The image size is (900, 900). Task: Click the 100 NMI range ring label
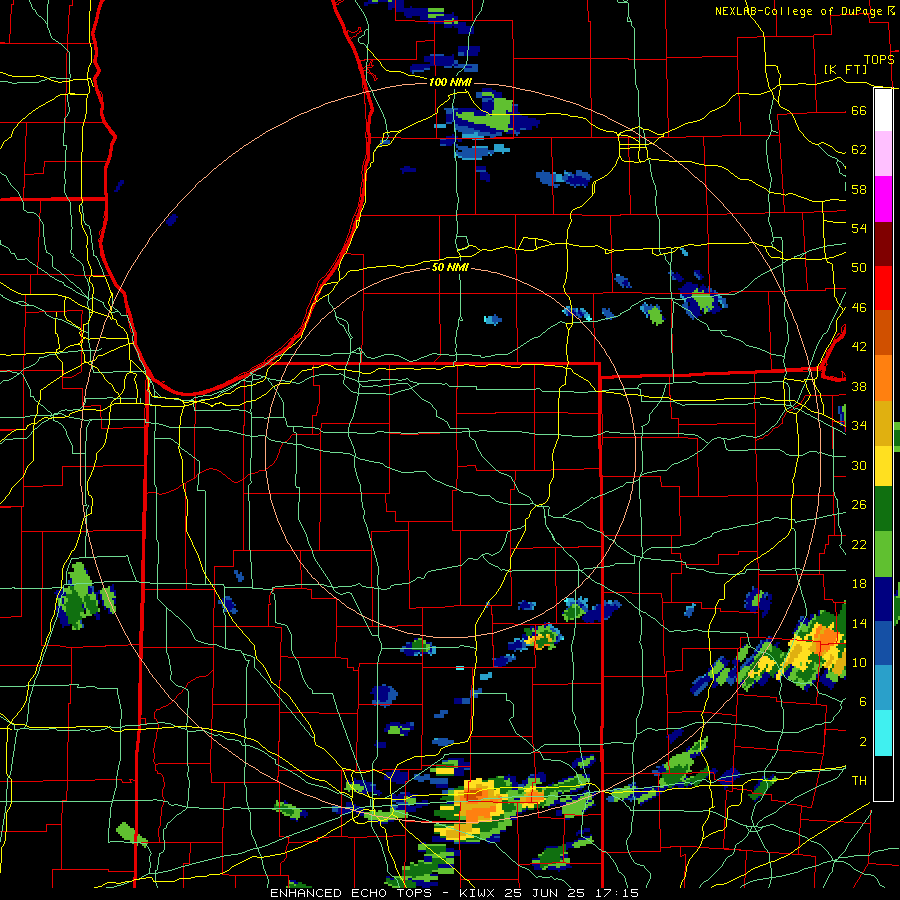tap(450, 83)
